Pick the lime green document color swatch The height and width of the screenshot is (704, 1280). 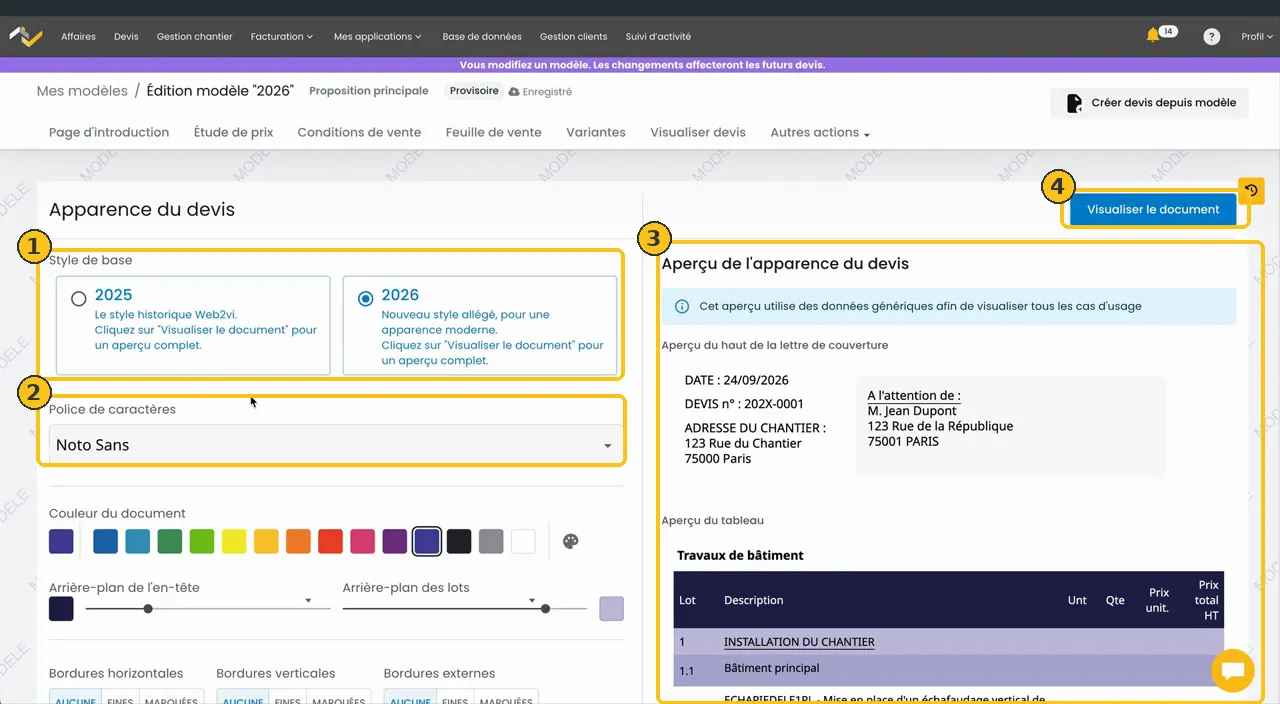click(x=202, y=541)
